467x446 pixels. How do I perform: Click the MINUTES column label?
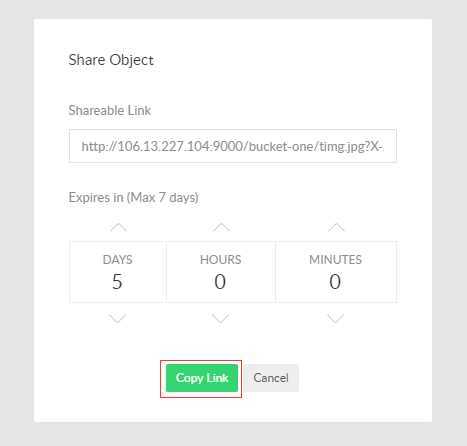coord(335,260)
